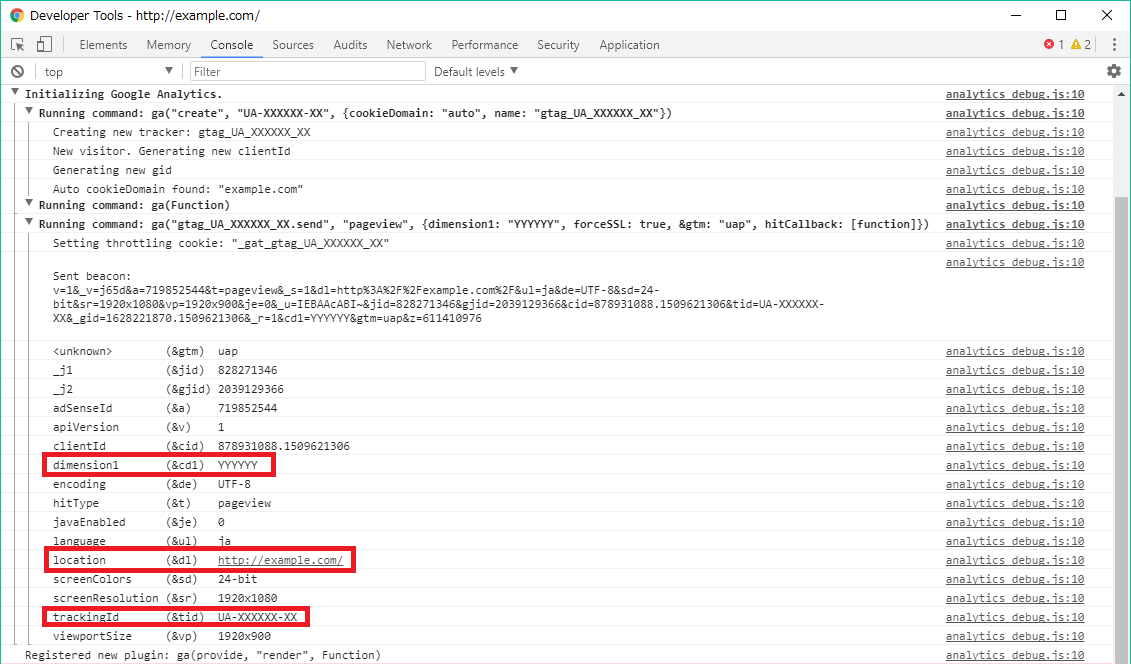Select the clientId 878931088.1509621306 value
Image resolution: width=1131 pixels, height=664 pixels.
click(x=283, y=446)
